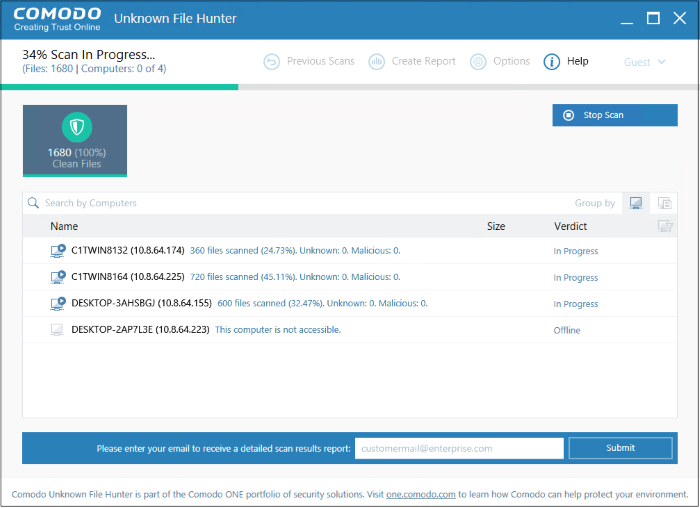The image size is (700, 508).
Task: Click the Help info icon
Action: [552, 62]
